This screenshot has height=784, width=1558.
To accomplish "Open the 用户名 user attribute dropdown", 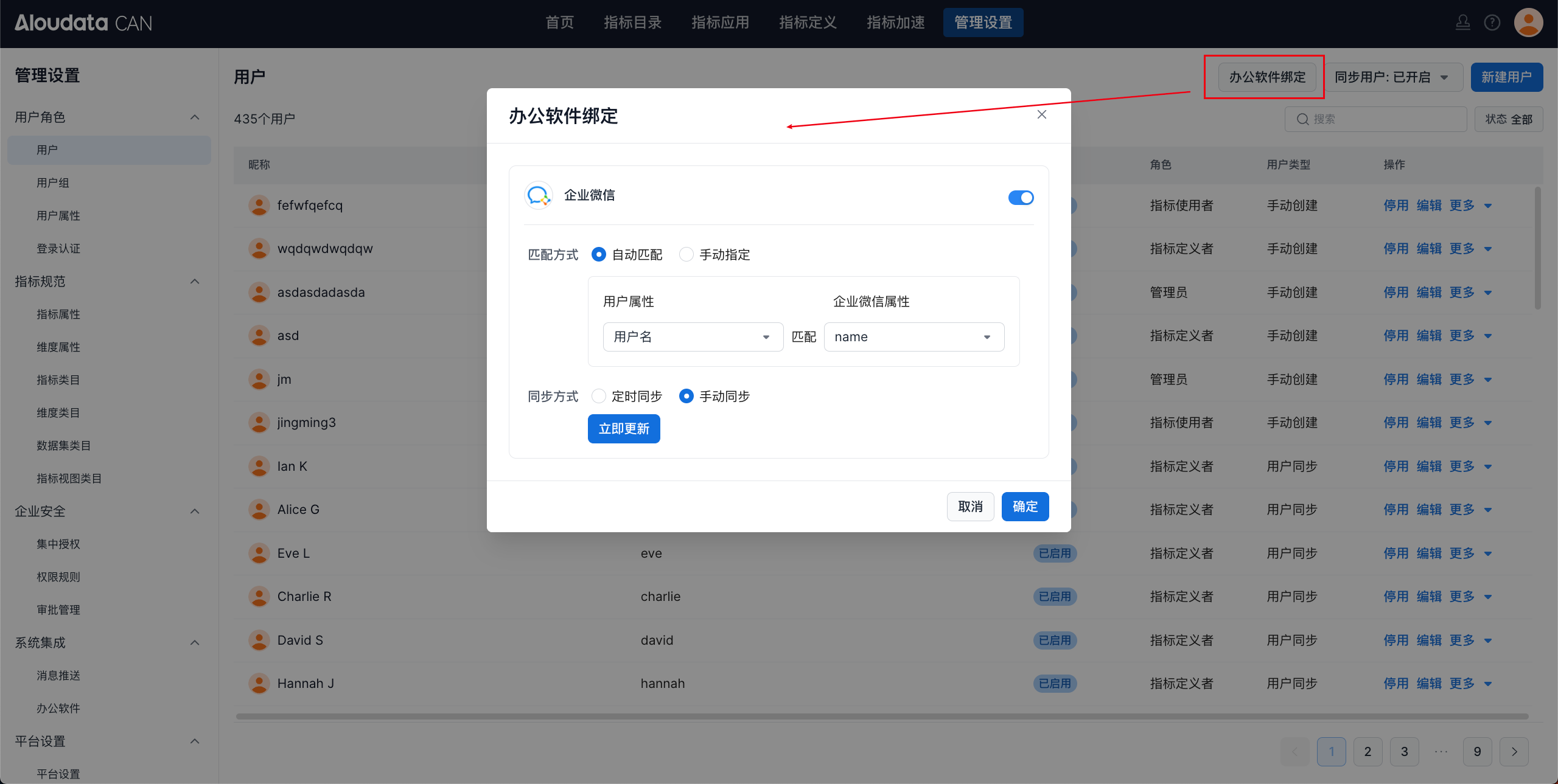I will [693, 337].
